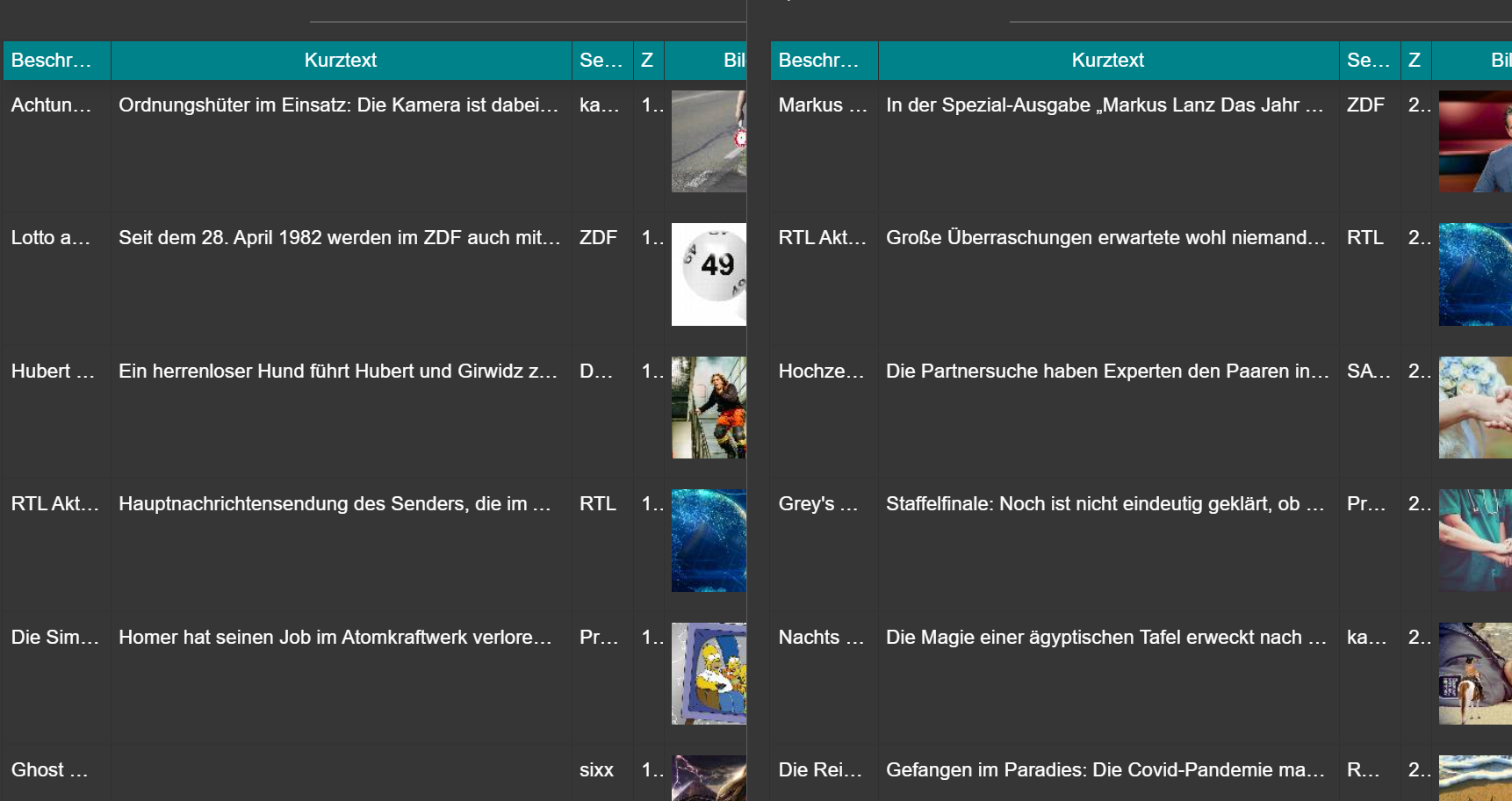The image size is (1512, 801).
Task: Select the 'Ghost ...' description cell
Action: pos(56,774)
